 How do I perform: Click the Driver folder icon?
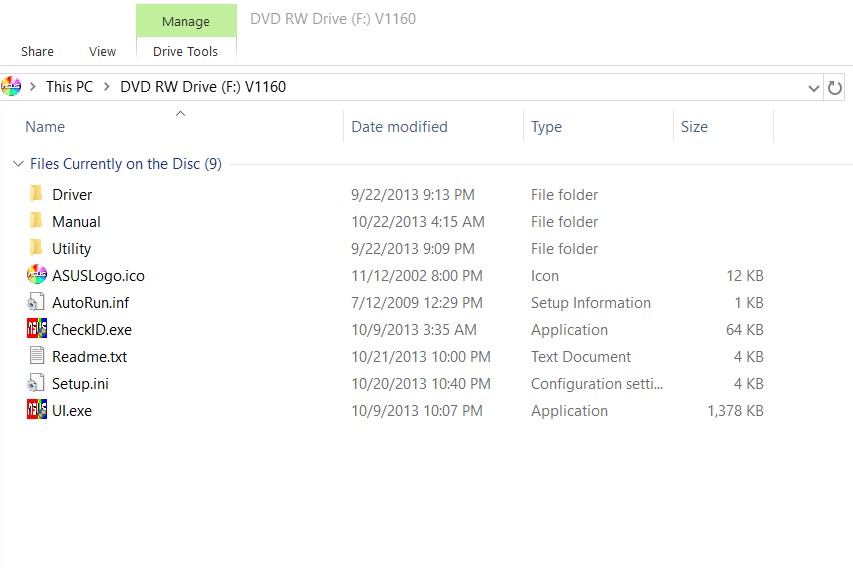point(36,194)
